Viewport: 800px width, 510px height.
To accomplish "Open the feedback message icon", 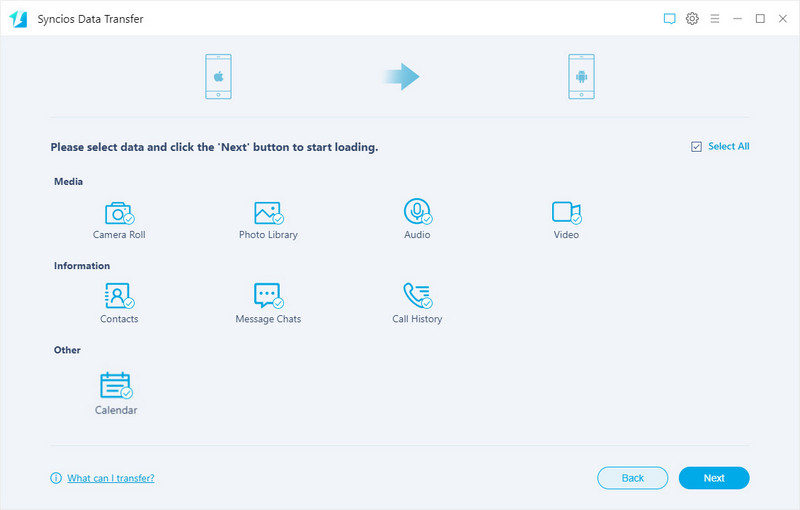I will [x=670, y=19].
